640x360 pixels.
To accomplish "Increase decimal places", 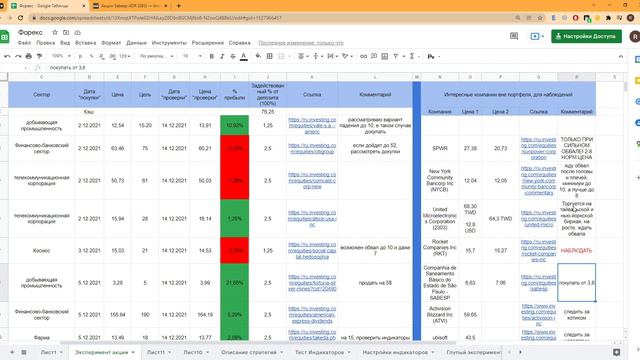I will pos(112,56).
